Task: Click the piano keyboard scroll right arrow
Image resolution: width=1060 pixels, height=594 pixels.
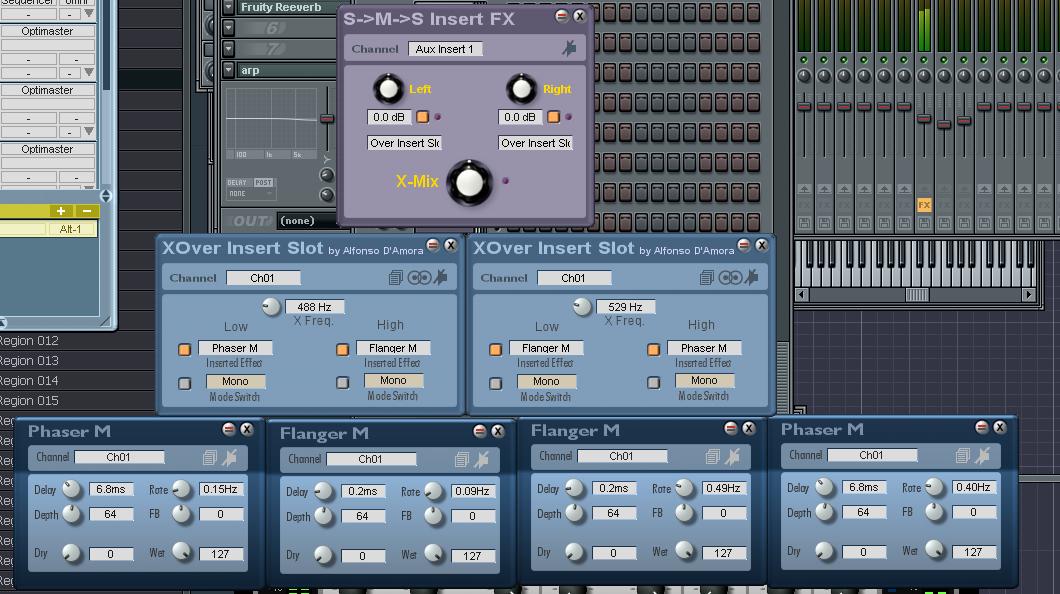Action: tap(1028, 295)
